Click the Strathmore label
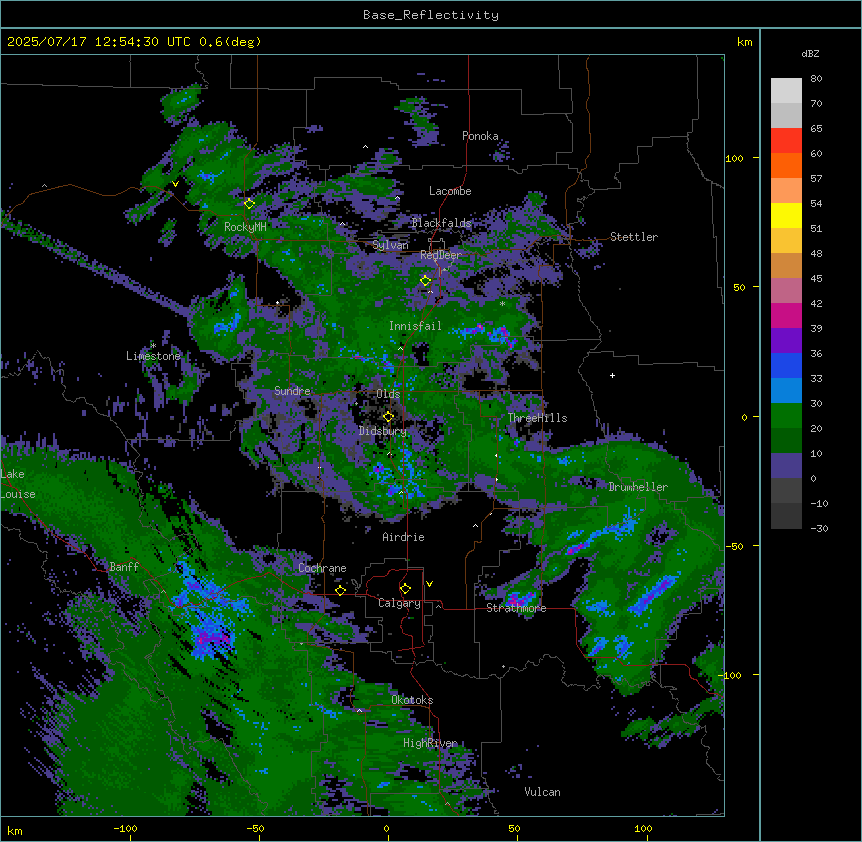The image size is (862, 842). point(516,608)
